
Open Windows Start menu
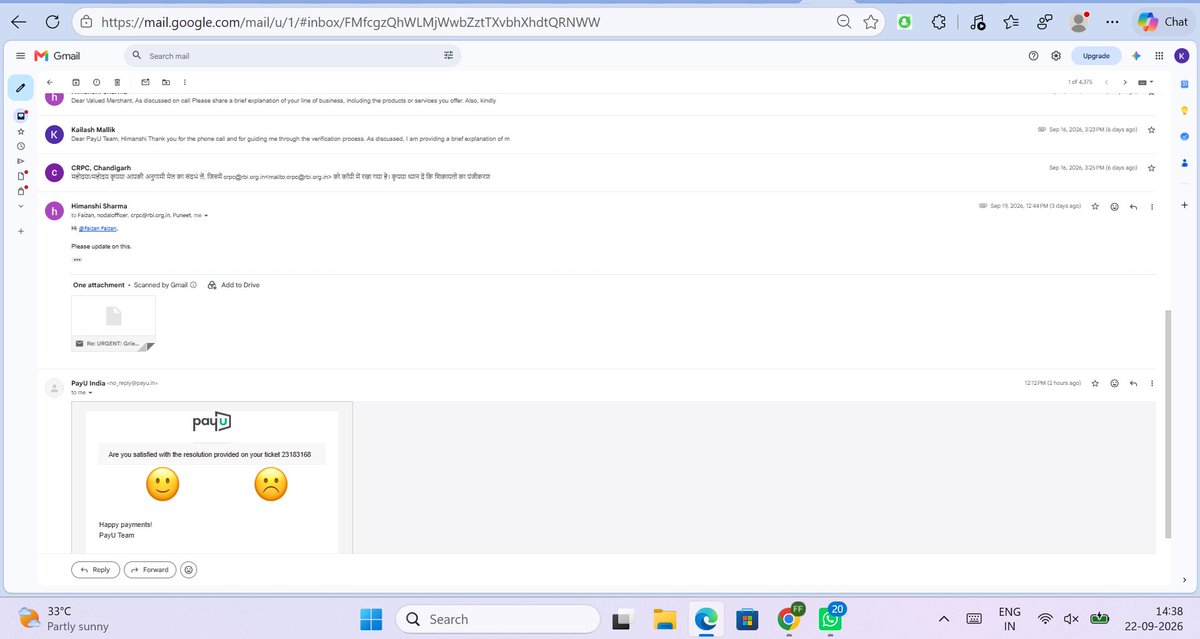click(x=372, y=619)
